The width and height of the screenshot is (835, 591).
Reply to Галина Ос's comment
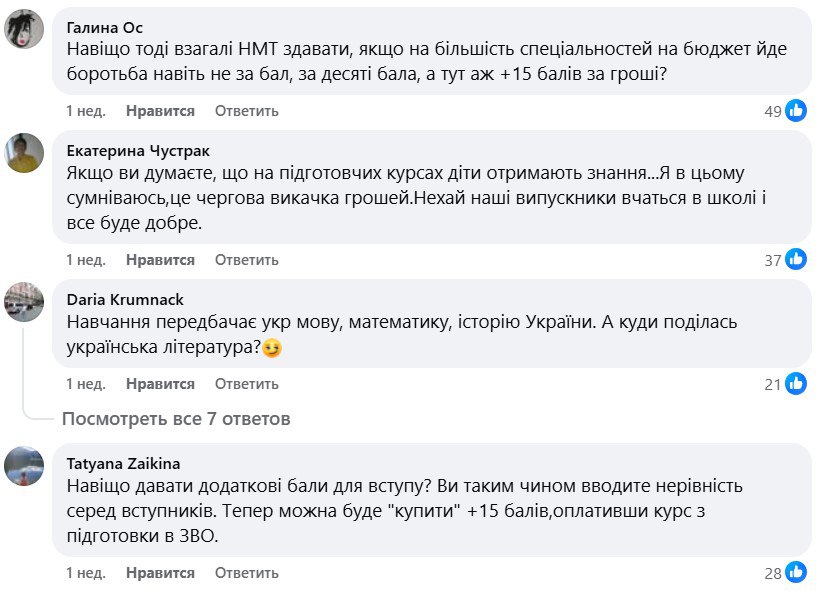click(246, 111)
